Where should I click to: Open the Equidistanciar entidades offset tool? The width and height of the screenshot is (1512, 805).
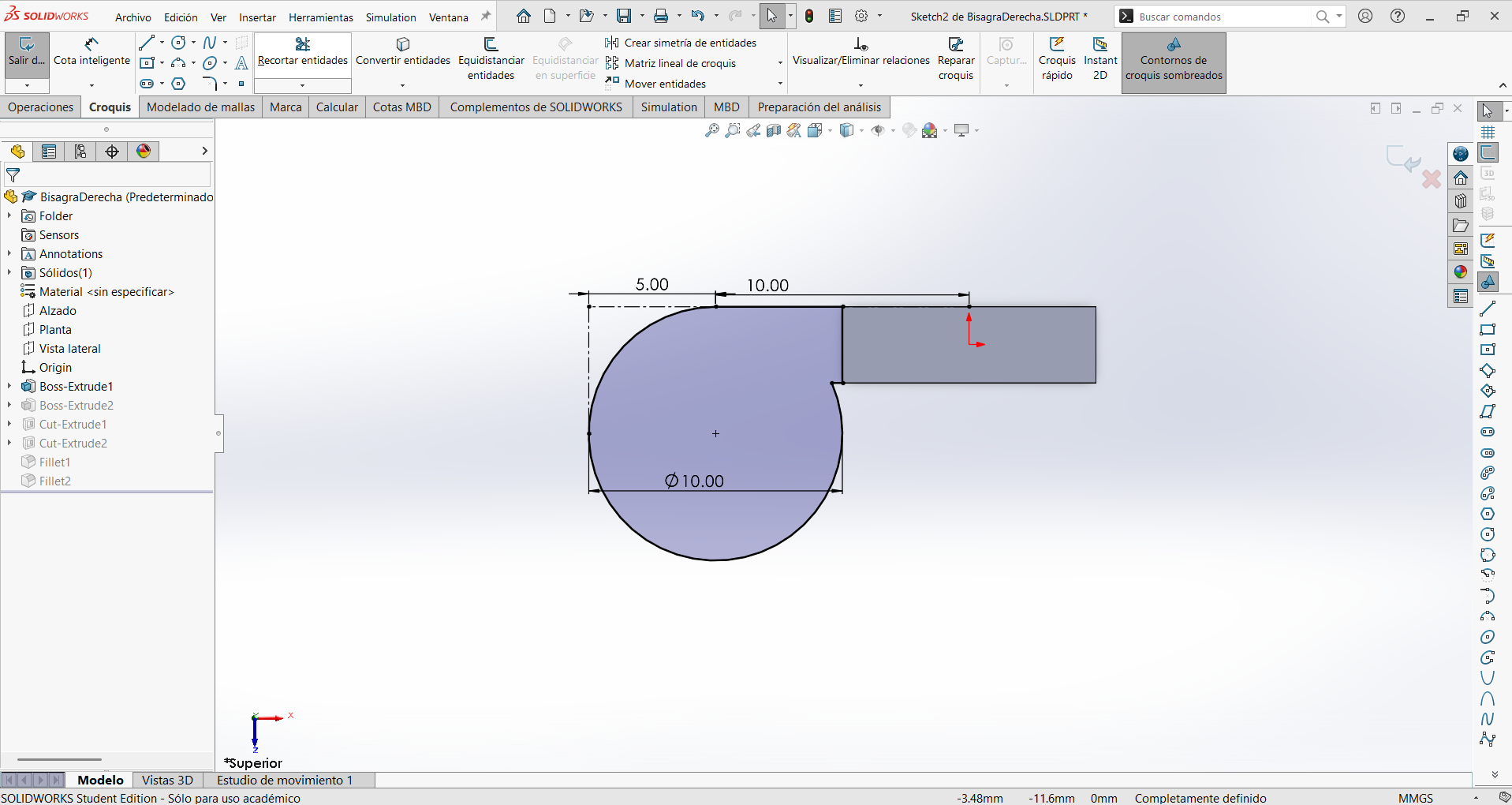(x=491, y=59)
